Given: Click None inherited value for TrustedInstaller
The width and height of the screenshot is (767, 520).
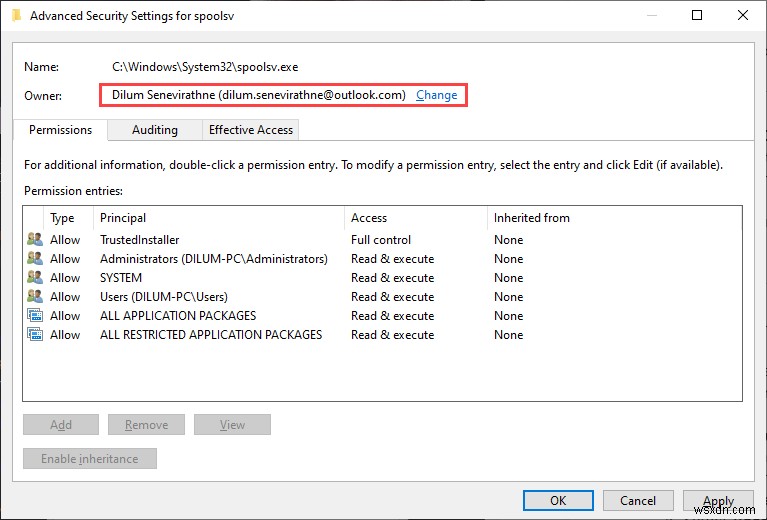Looking at the screenshot, I should coord(508,240).
